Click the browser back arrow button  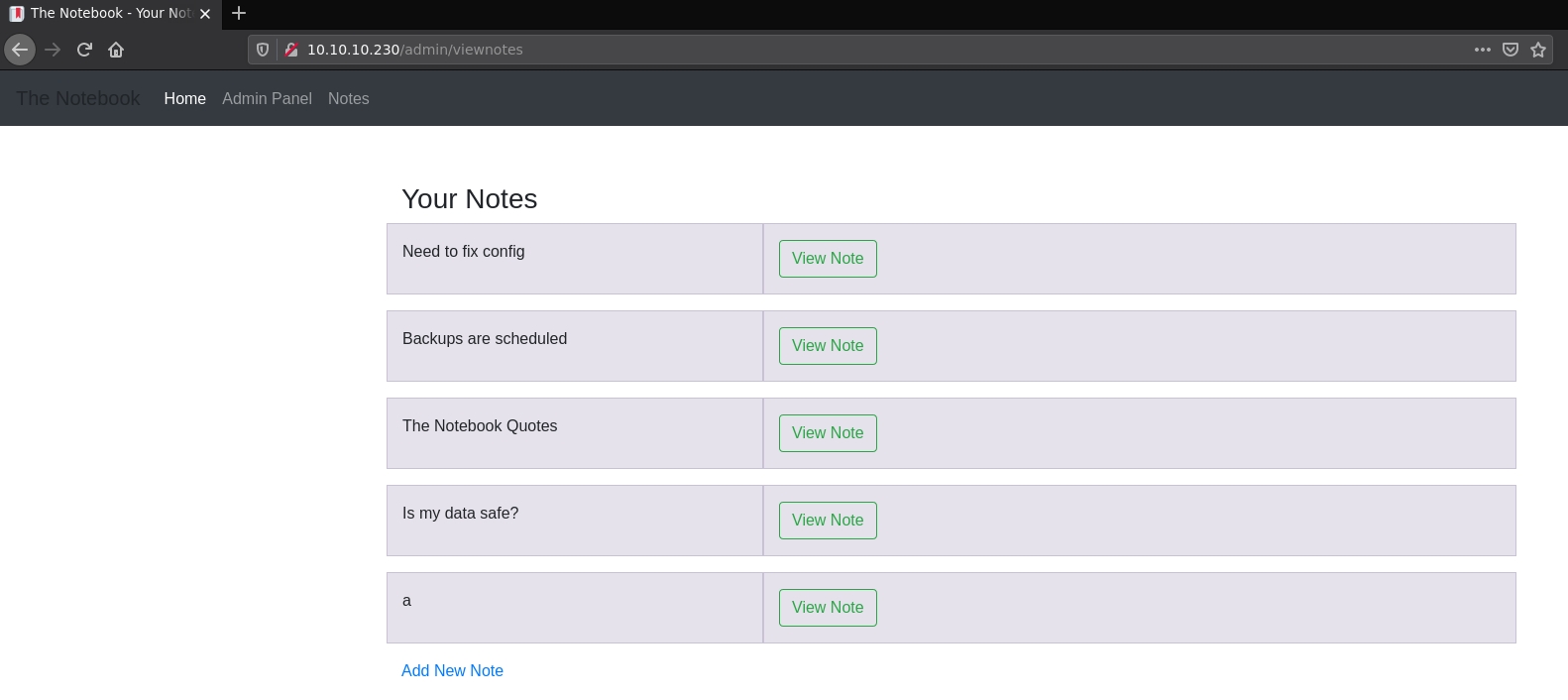20,50
